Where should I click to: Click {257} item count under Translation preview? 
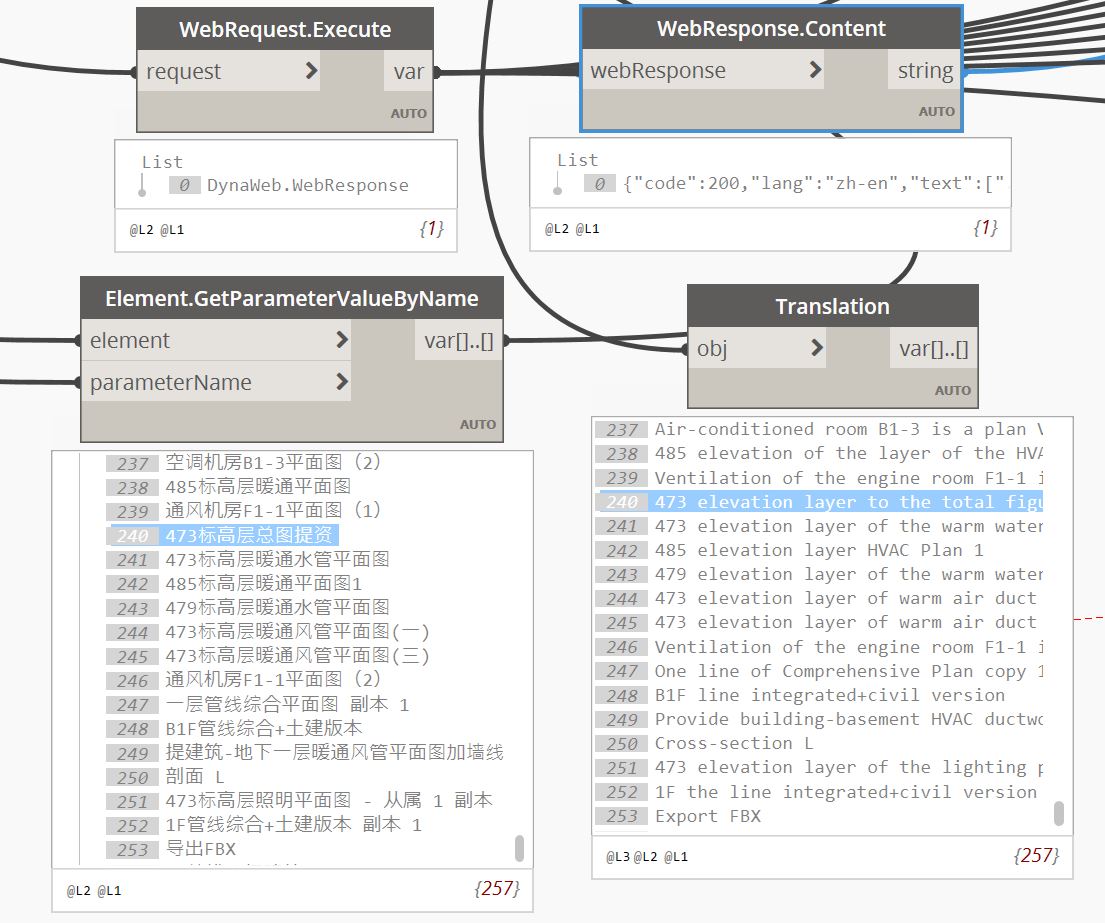pos(1036,855)
